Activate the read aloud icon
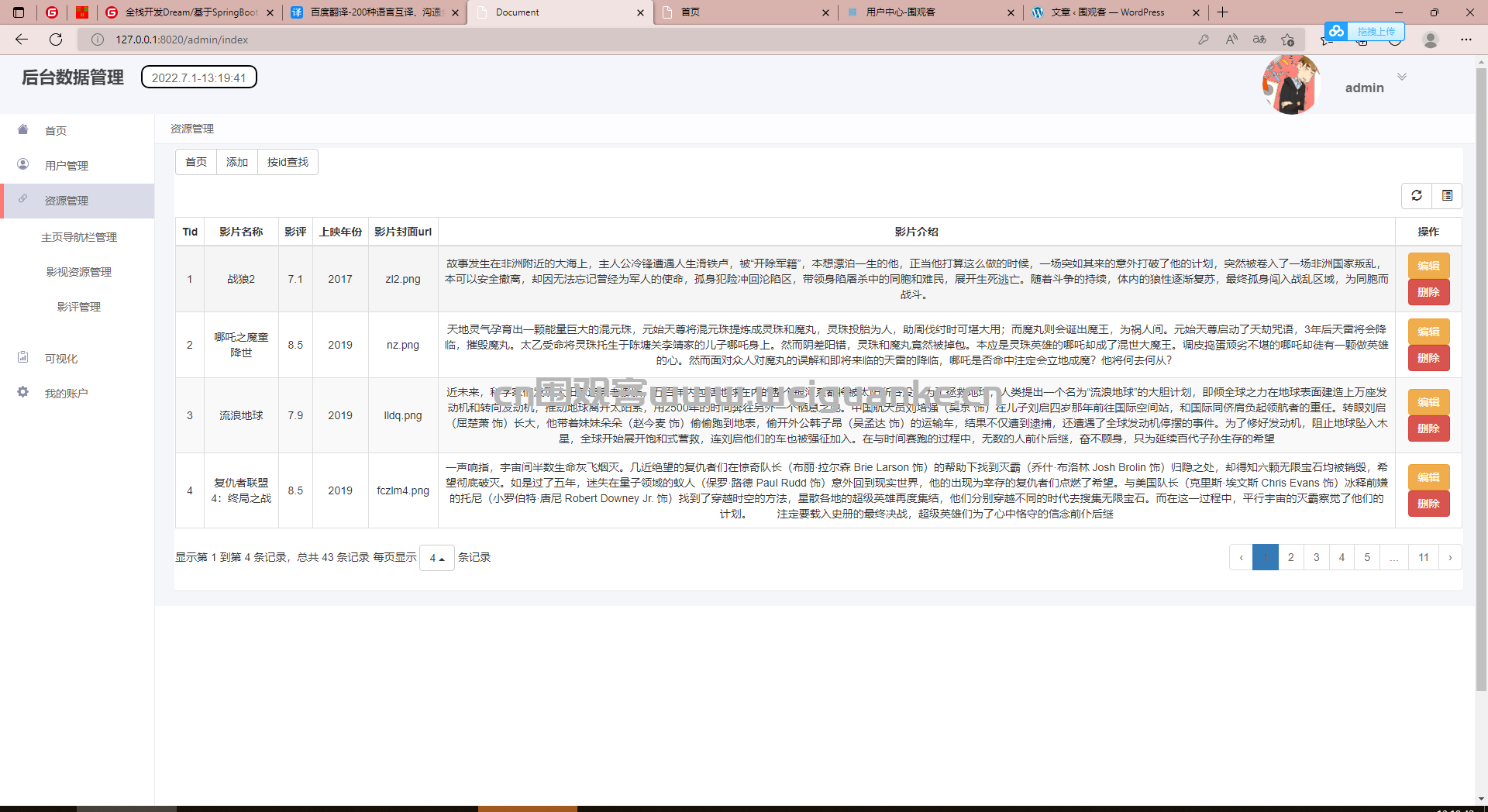The height and width of the screenshot is (812, 1488). pyautogui.click(x=1231, y=40)
